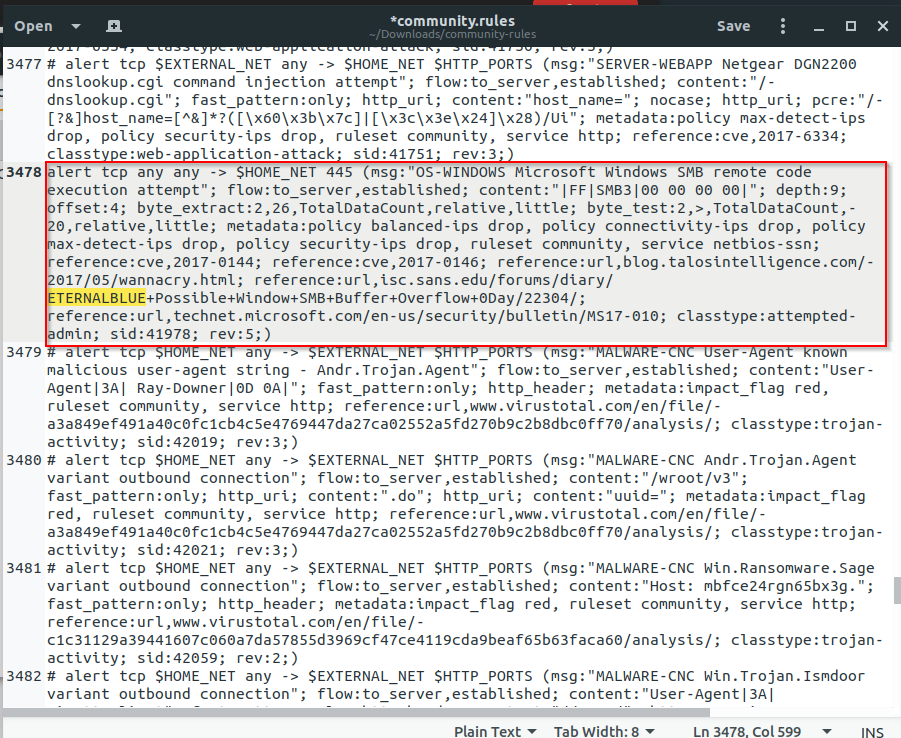Close the gedit window
Viewport: 901px width, 738px height.
coord(883,26)
